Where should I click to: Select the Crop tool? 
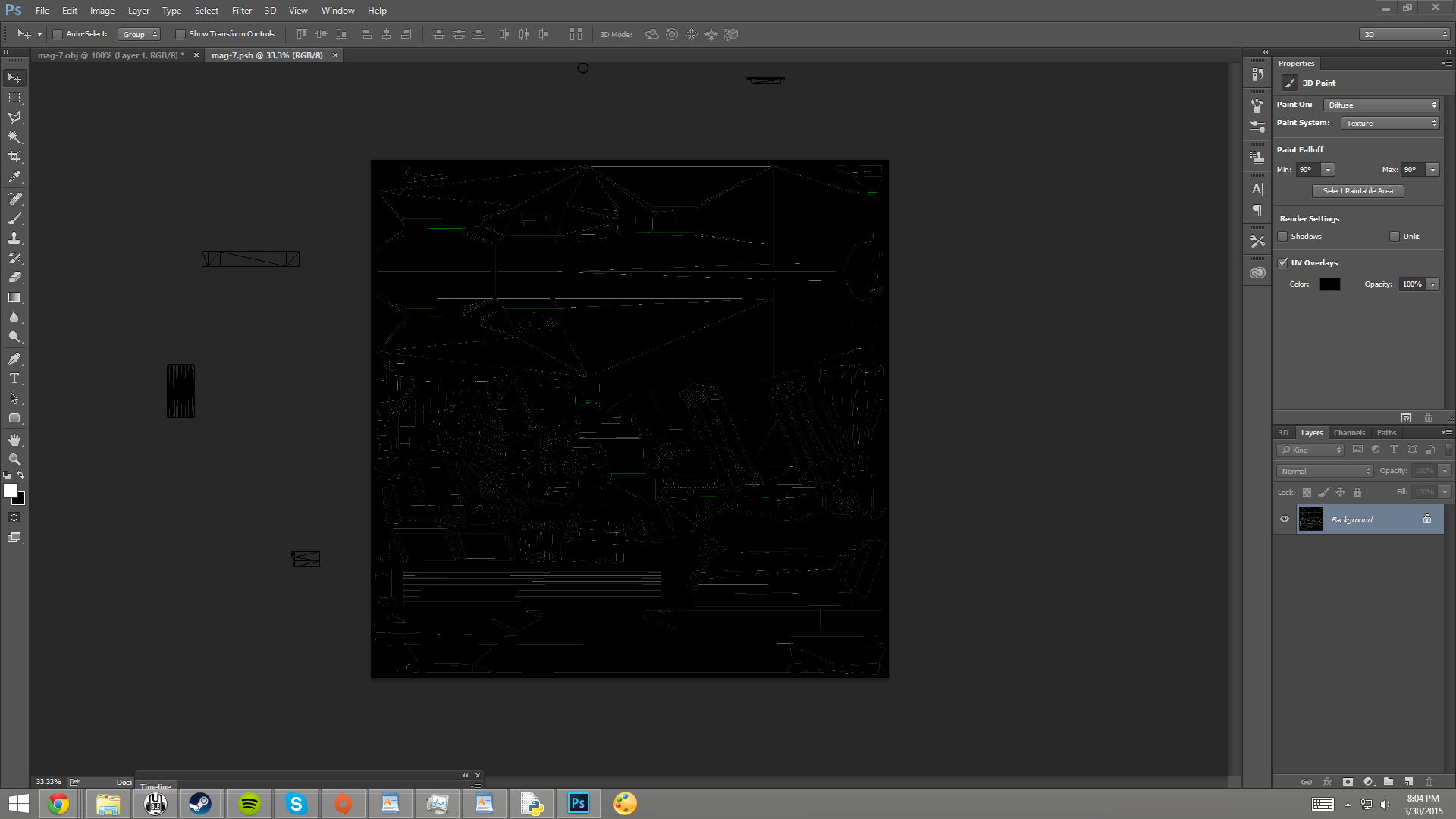pyautogui.click(x=14, y=157)
